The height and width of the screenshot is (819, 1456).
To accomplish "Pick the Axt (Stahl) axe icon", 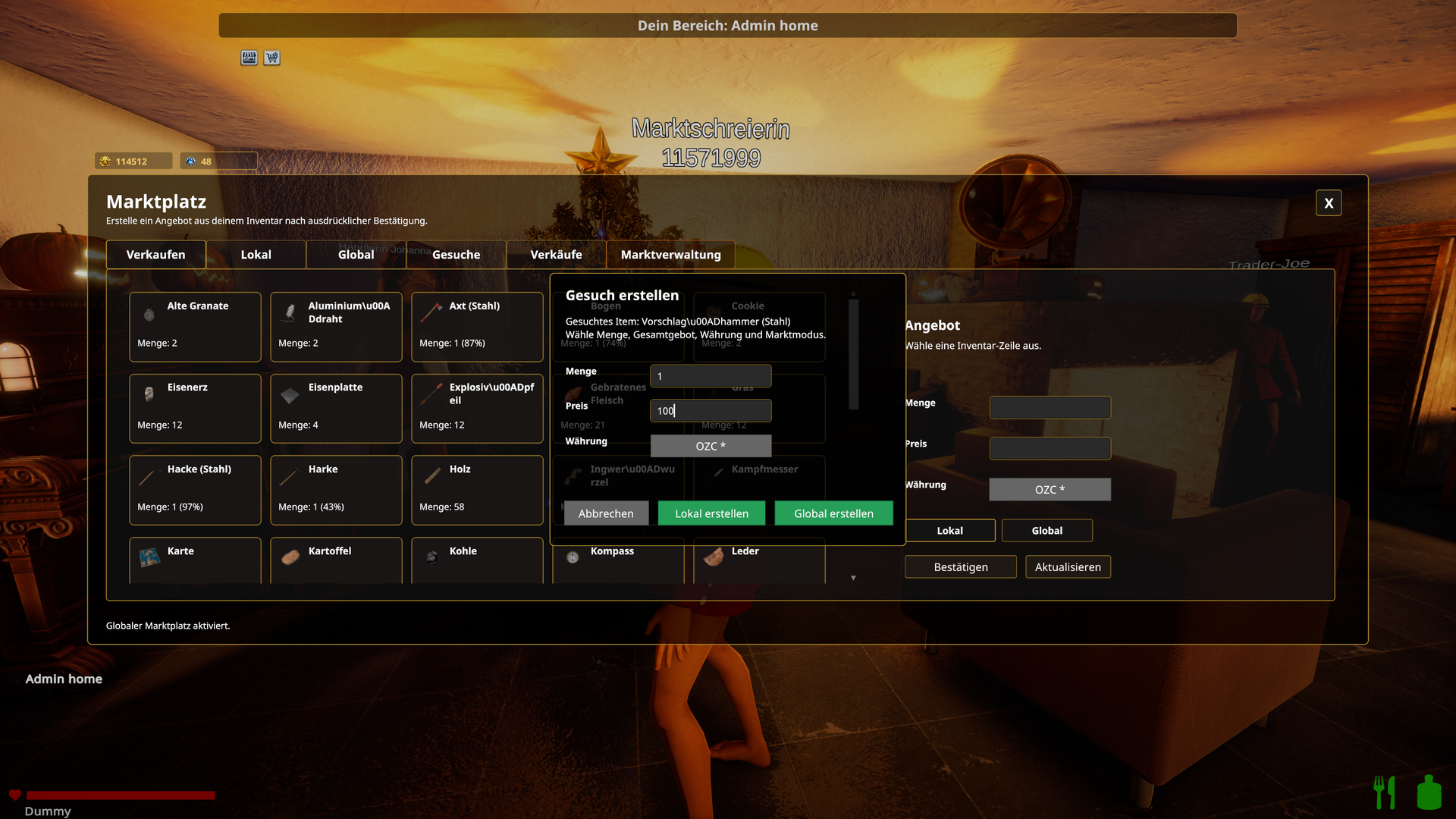I will pos(431,312).
